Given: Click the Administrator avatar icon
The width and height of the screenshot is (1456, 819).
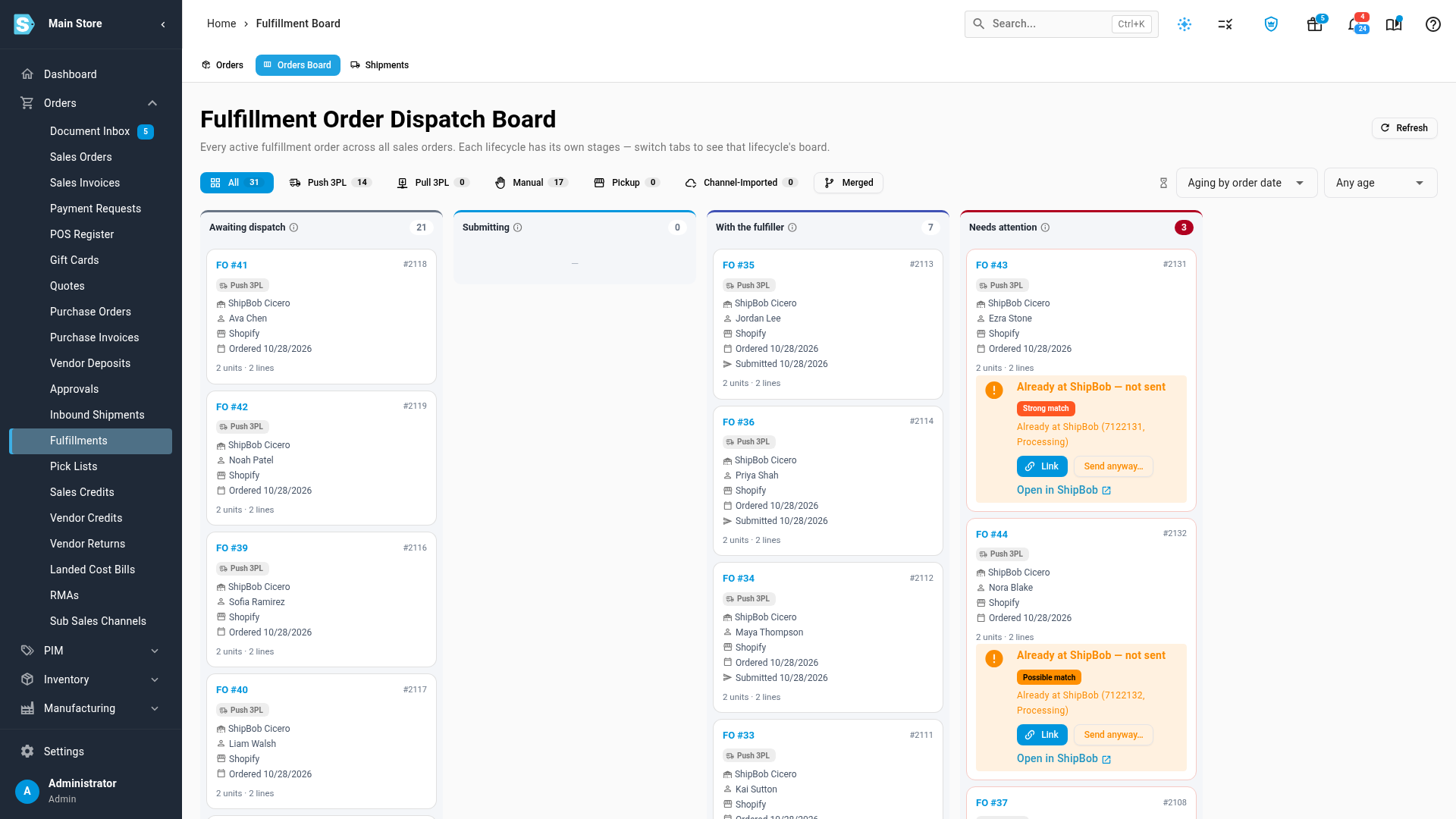Looking at the screenshot, I should pyautogui.click(x=27, y=791).
